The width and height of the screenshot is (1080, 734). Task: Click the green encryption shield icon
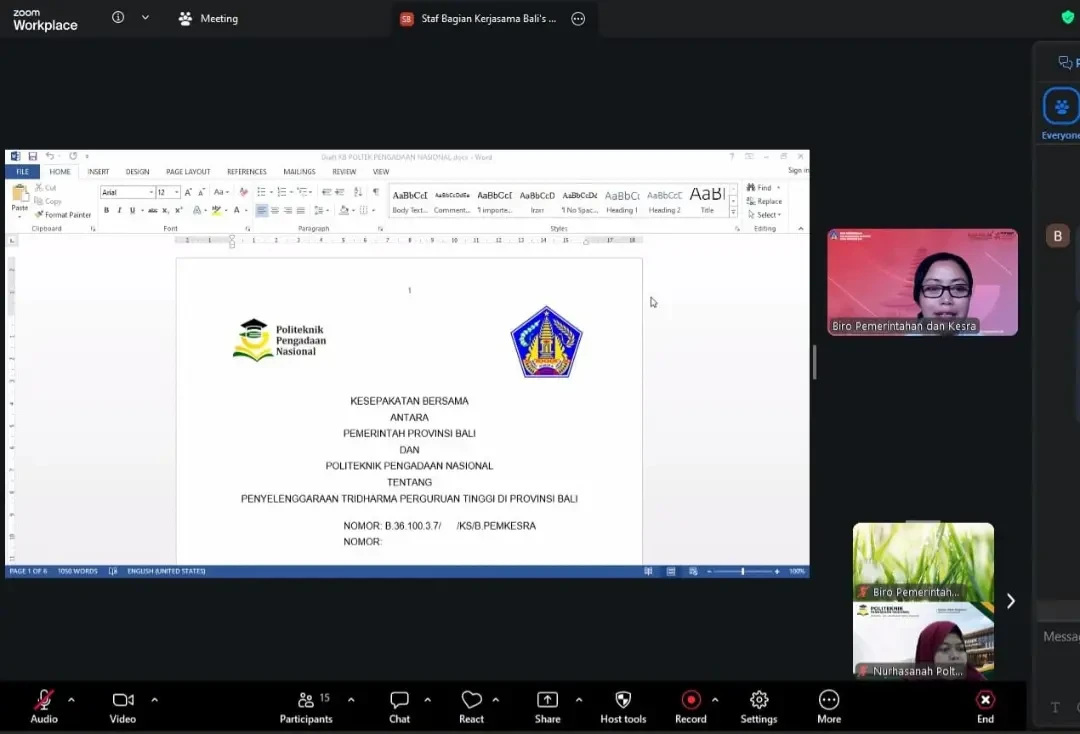(x=1068, y=17)
